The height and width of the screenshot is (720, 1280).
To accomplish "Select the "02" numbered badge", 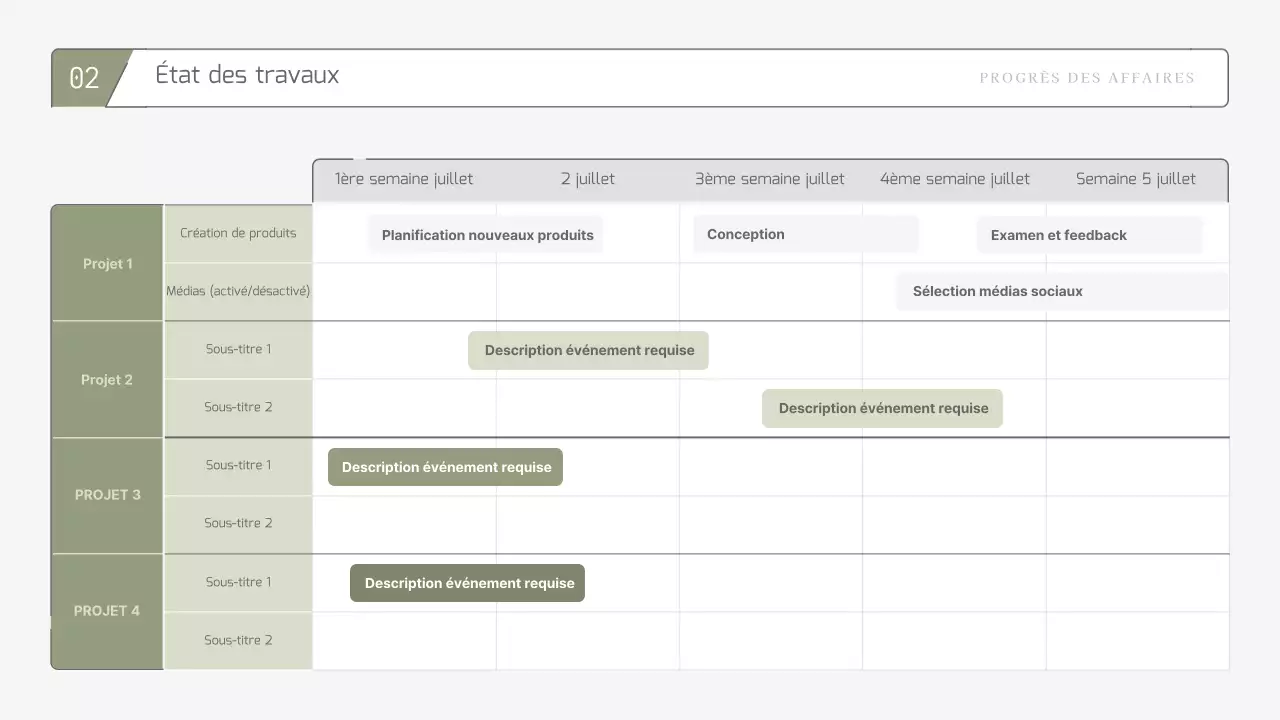I will click(x=84, y=78).
